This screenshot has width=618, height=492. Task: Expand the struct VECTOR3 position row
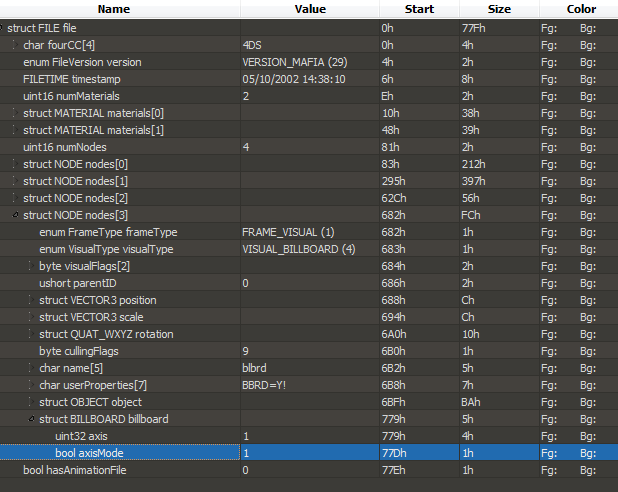(x=31, y=300)
